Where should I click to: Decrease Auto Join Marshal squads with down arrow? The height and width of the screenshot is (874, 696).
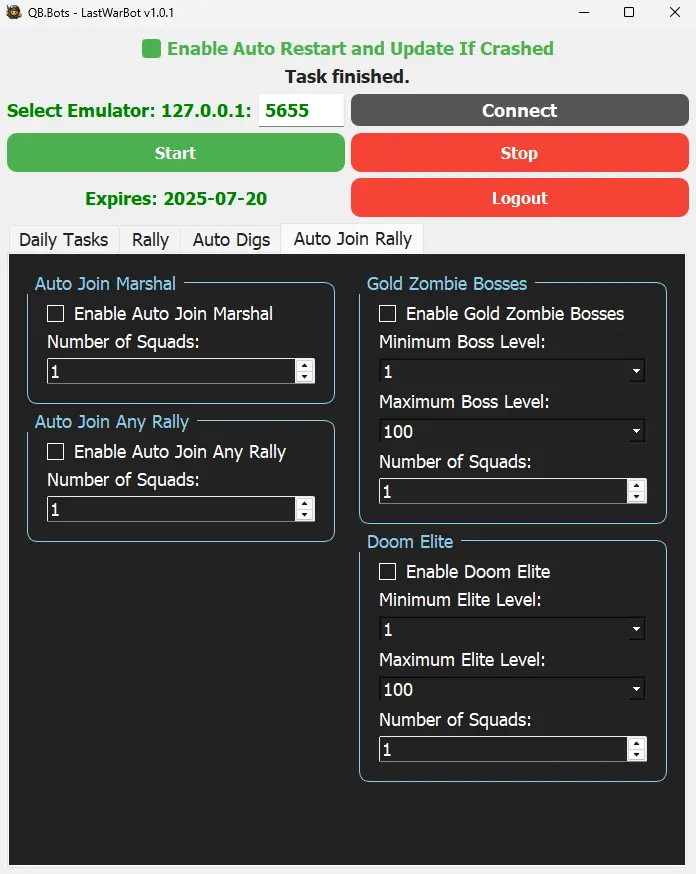point(304,377)
